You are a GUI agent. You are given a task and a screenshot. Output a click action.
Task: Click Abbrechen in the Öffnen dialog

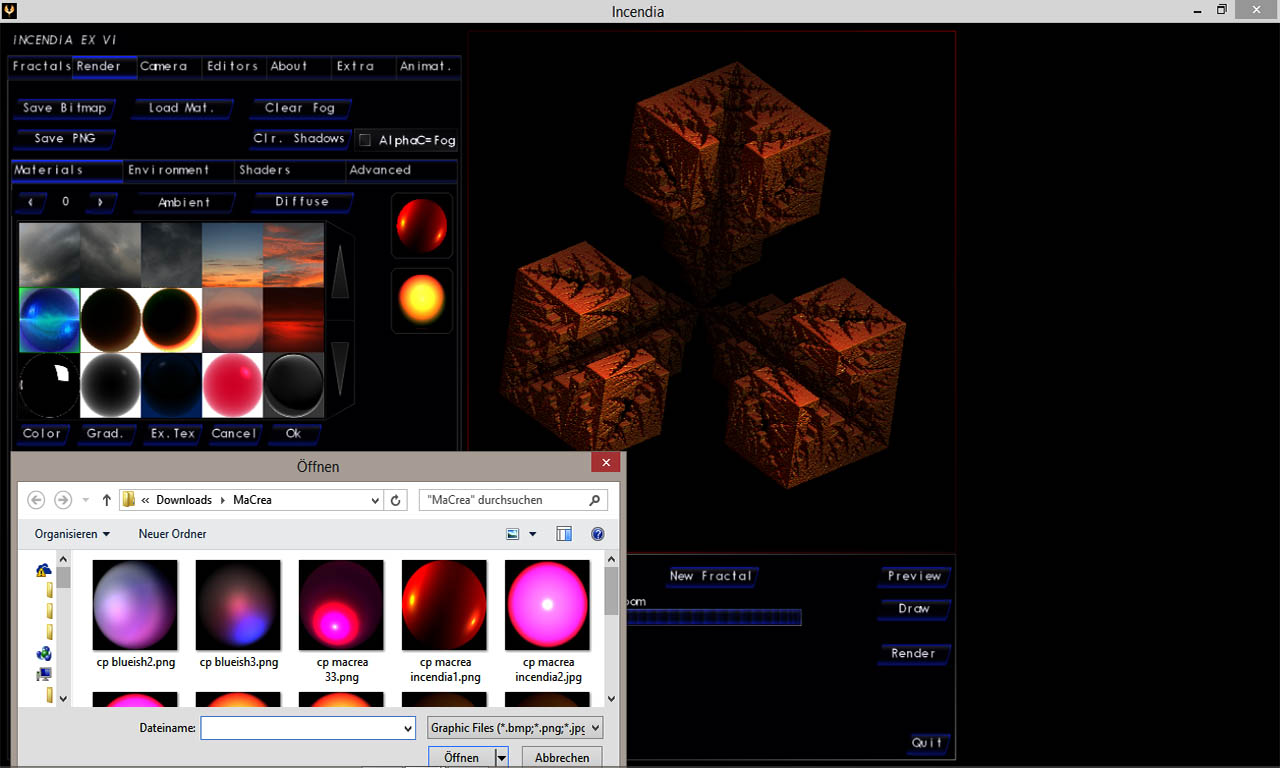pyautogui.click(x=562, y=758)
